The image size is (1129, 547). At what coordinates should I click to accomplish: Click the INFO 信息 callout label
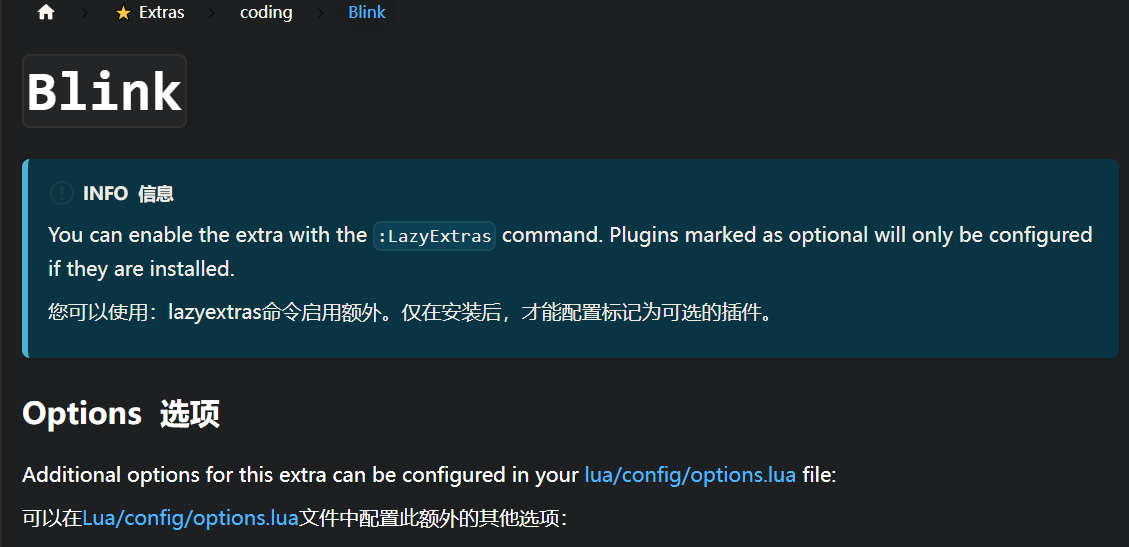129,193
